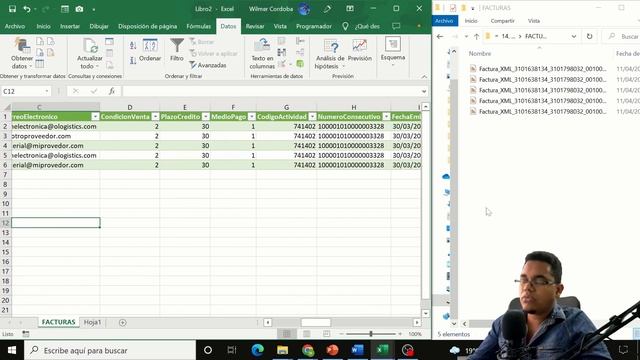Screen dimensions: 640x360
Task: Switch to Page Layout view in status bar
Action: pos(307,334)
